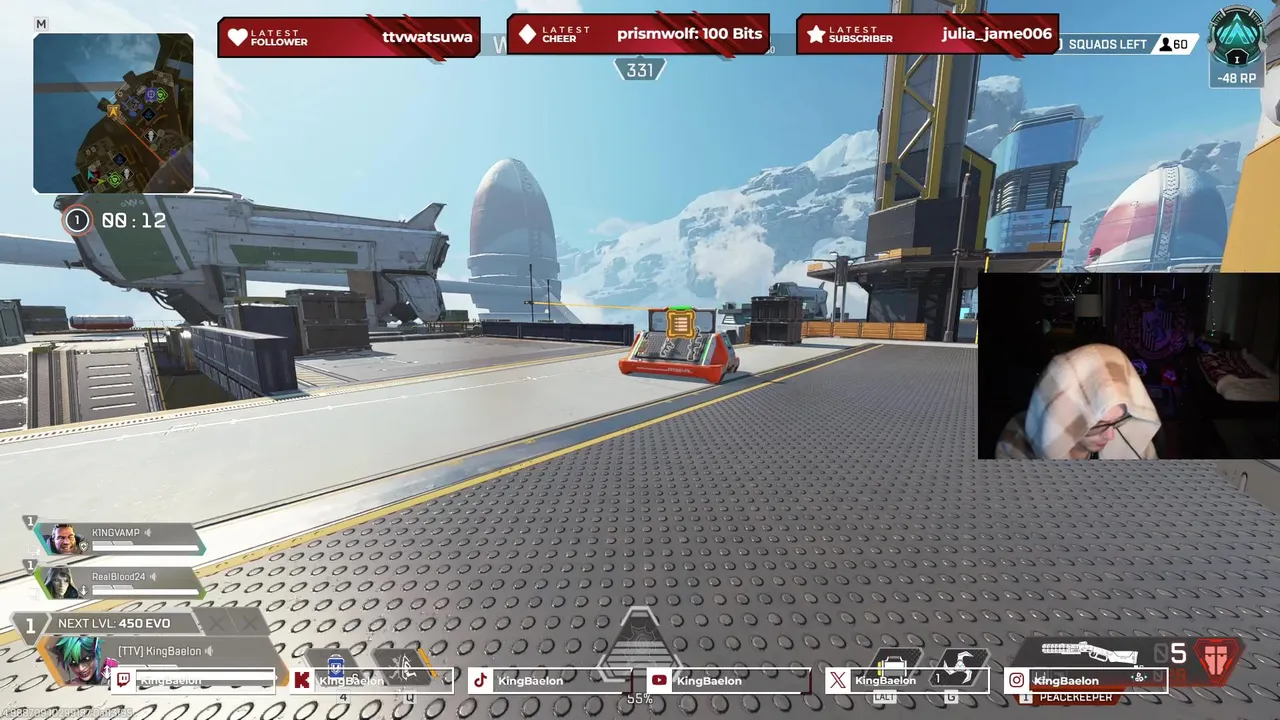The image size is (1280, 720).
Task: Click the streamer webcam overlay
Action: 1128,366
